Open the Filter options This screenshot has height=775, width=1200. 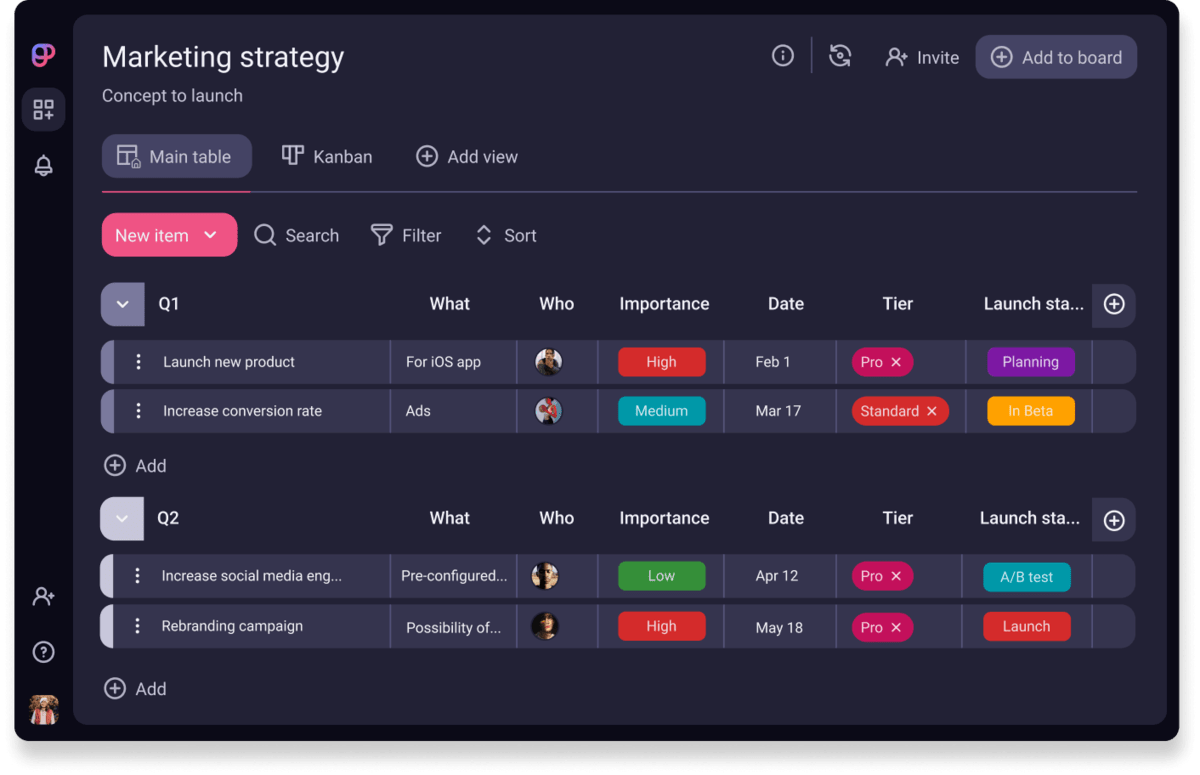coord(406,235)
